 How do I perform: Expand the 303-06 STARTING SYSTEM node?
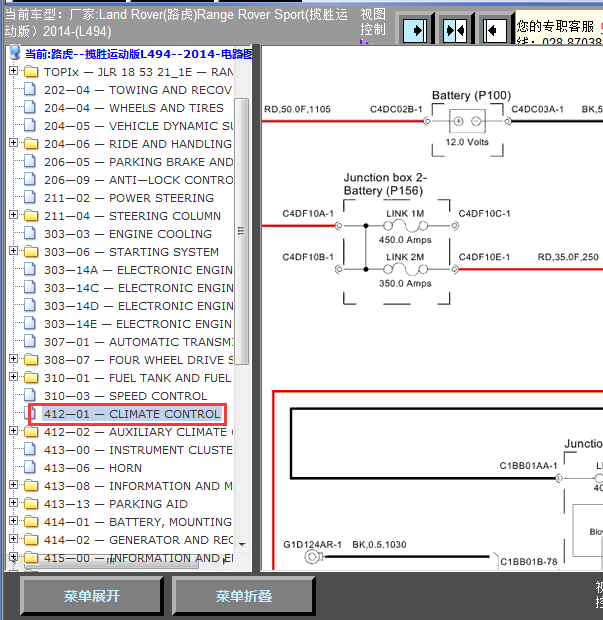click(x=13, y=251)
